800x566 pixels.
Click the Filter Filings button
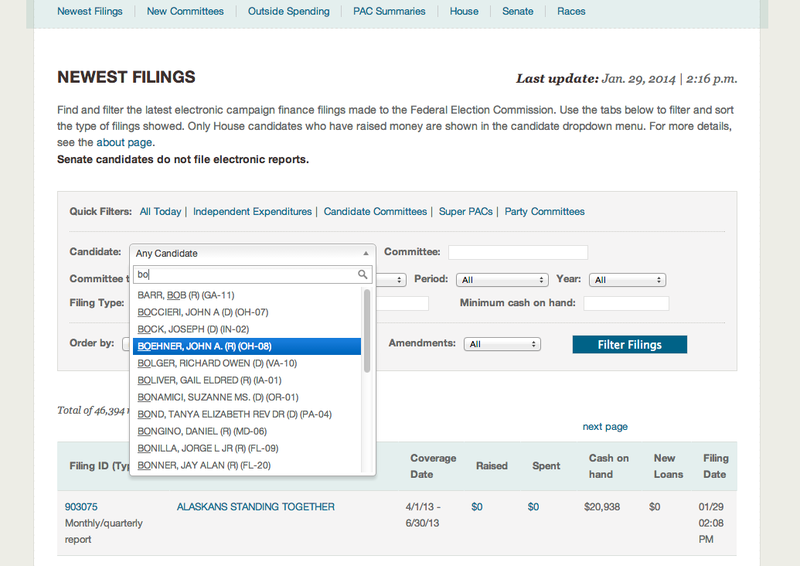point(630,344)
